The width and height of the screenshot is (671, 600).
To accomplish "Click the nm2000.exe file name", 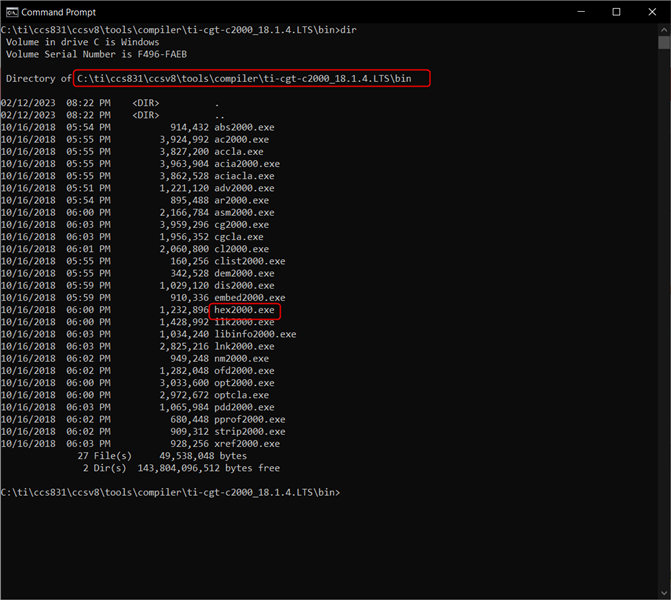I will (x=242, y=359).
